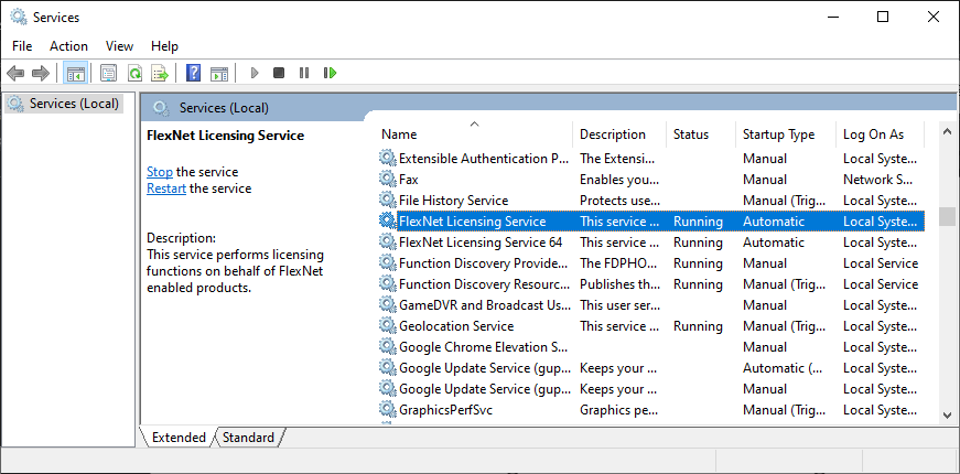
Task: Click Running status of Geolocation Service
Action: (x=698, y=326)
